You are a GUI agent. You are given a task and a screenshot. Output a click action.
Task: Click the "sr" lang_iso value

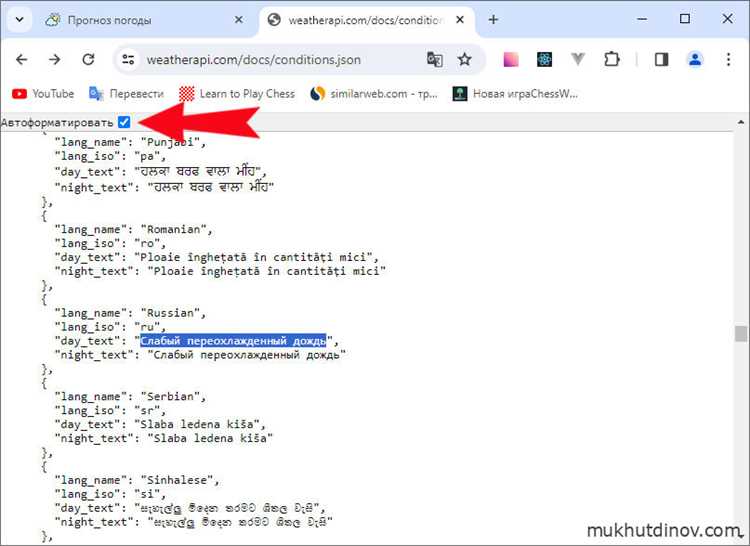coord(149,411)
